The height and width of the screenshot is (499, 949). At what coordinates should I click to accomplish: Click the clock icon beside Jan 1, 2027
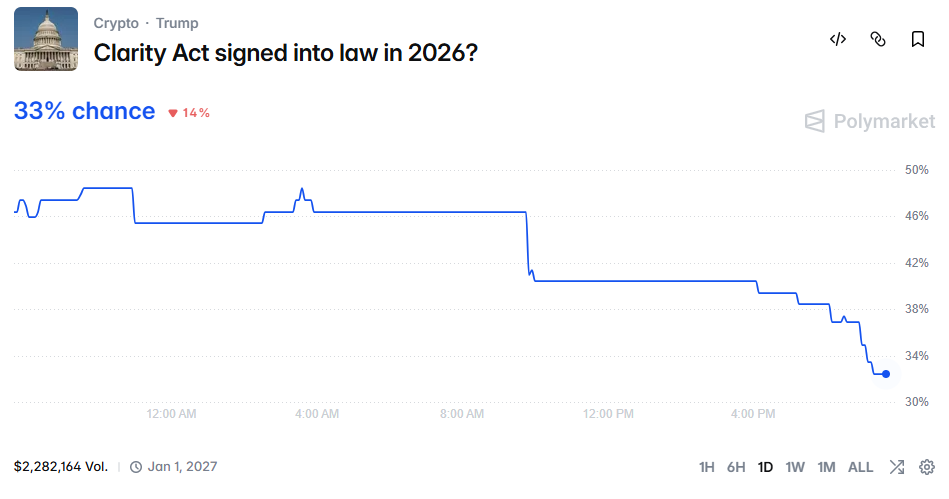click(136, 467)
